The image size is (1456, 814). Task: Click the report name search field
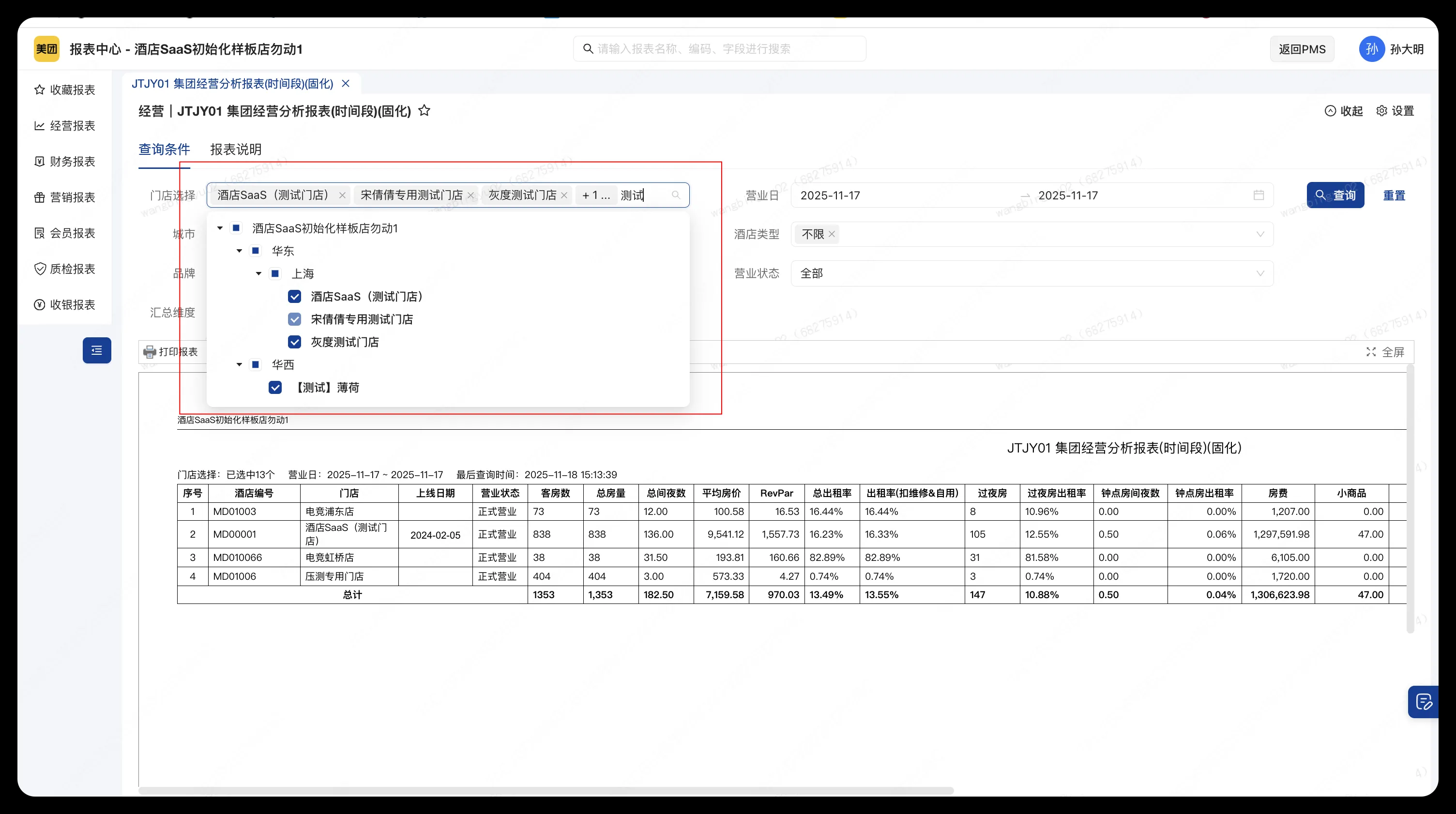click(718, 48)
